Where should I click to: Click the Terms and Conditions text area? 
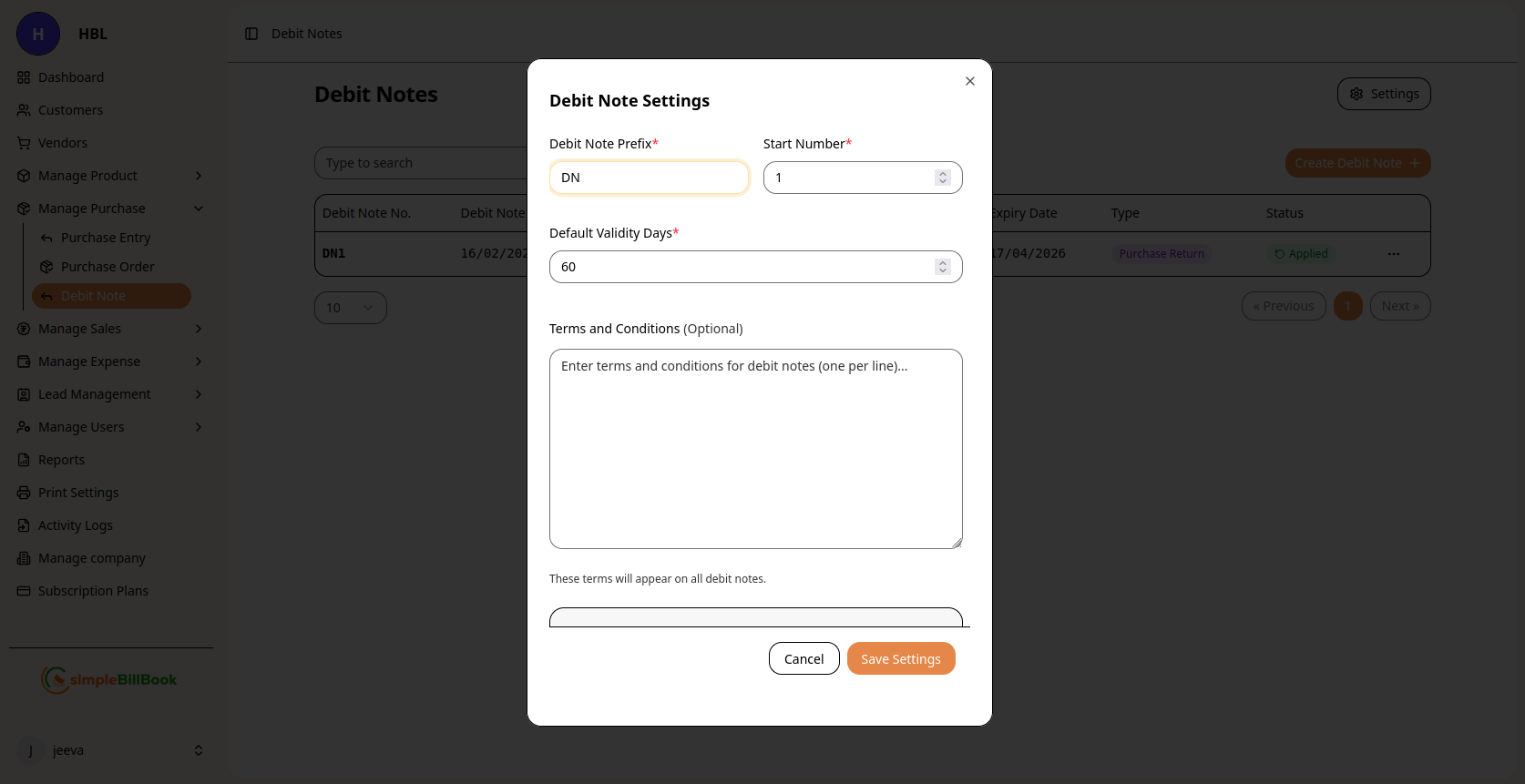pyautogui.click(x=755, y=448)
